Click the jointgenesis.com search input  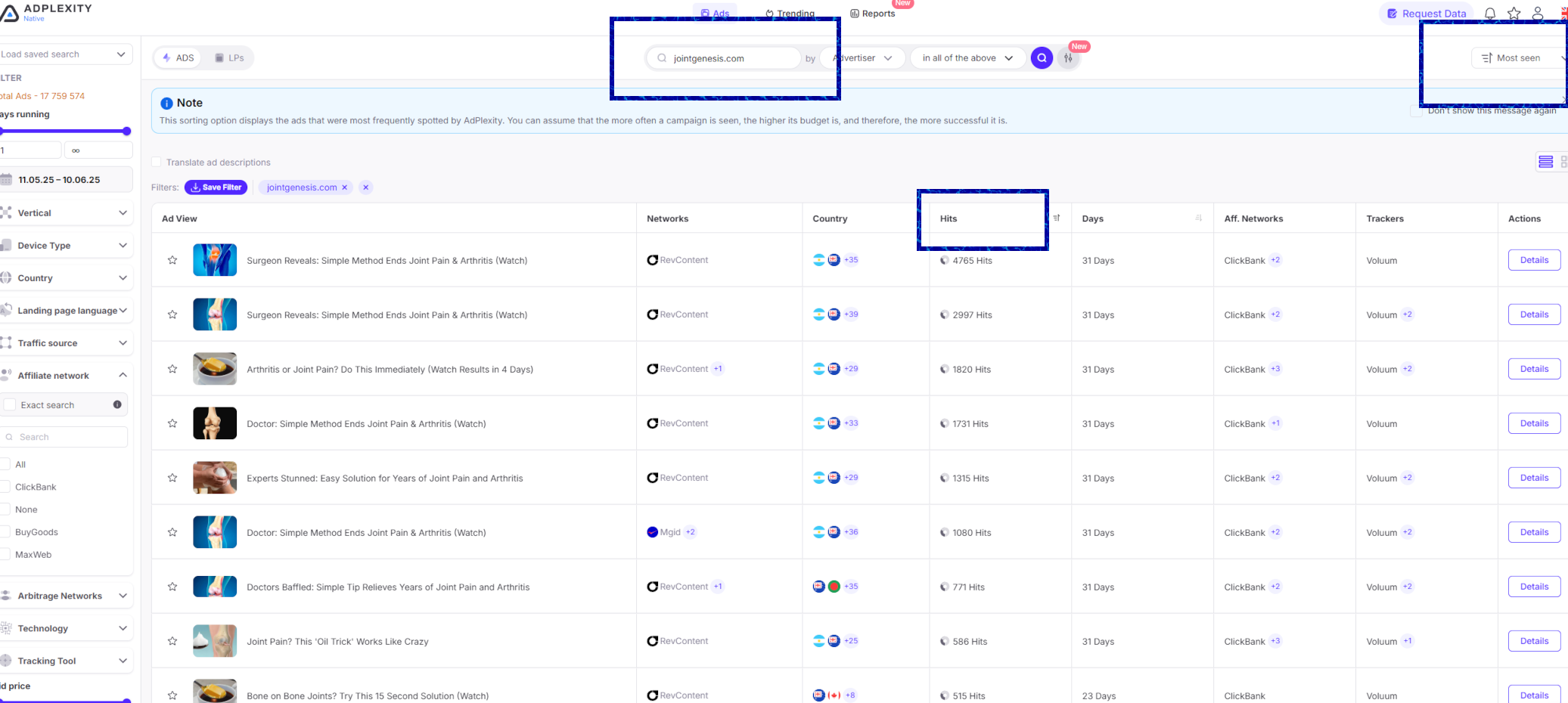pyautogui.click(x=724, y=58)
